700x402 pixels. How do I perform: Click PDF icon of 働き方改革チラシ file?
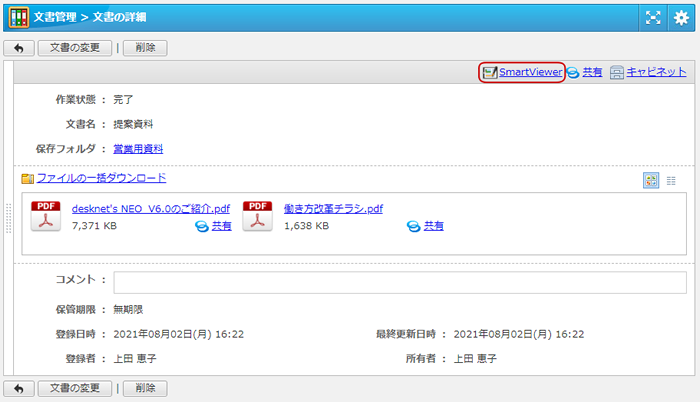pos(258,216)
